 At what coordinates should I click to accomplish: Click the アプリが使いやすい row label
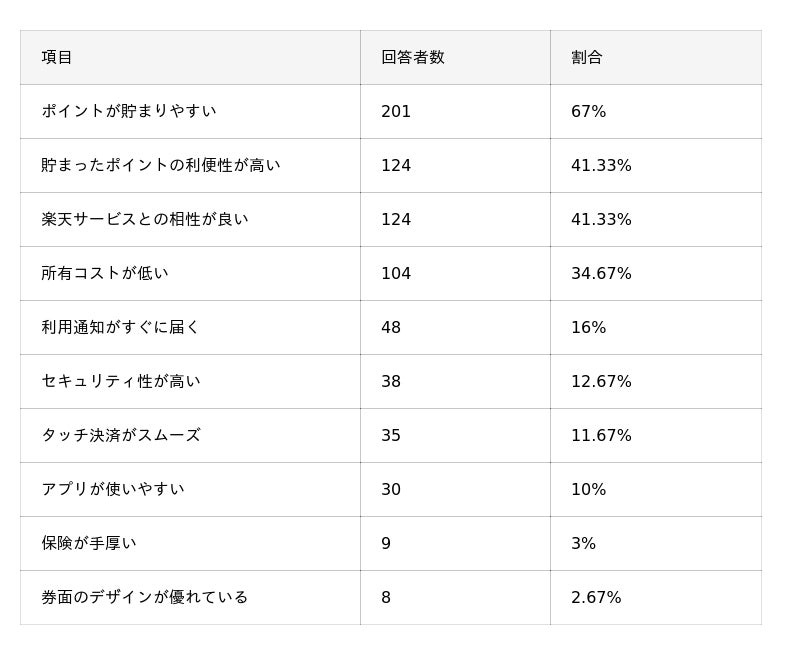coord(112,489)
